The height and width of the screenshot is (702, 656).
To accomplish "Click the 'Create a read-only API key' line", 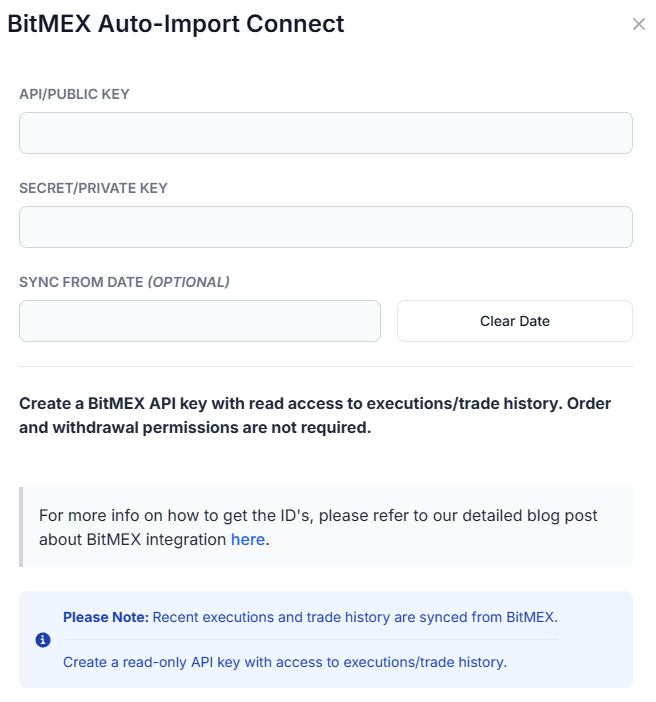I will coord(285,662).
